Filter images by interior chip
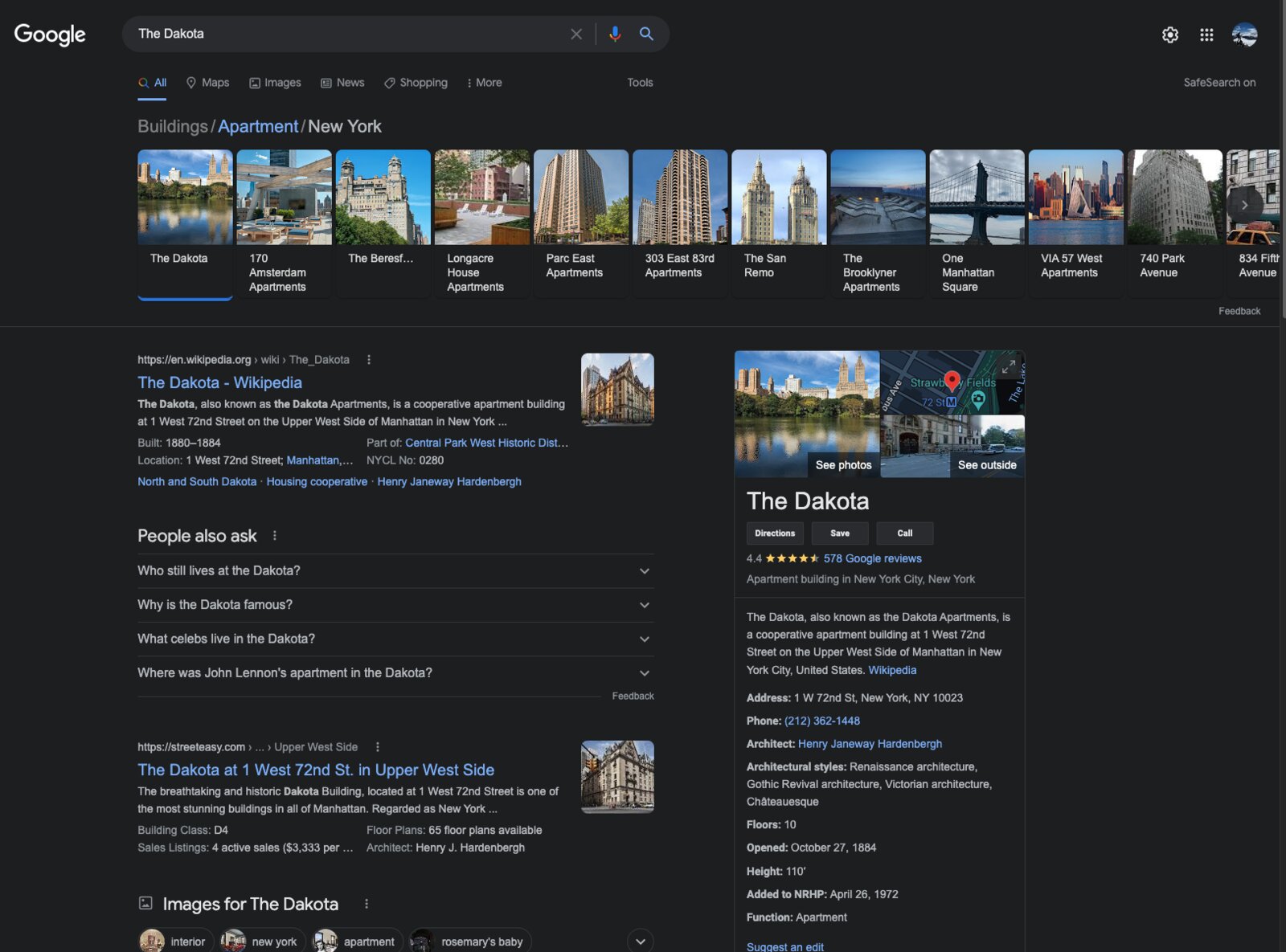 [175, 941]
